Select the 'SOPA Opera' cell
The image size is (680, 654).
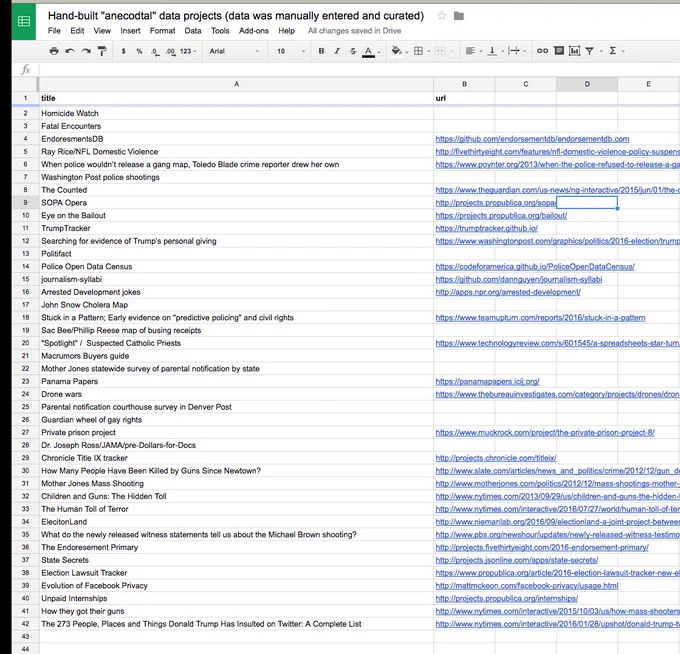point(236,203)
